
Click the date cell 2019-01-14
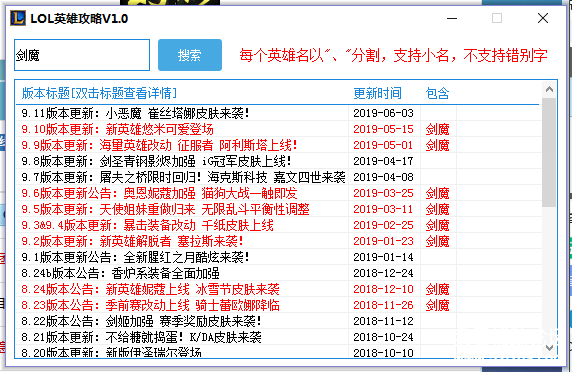click(x=383, y=257)
